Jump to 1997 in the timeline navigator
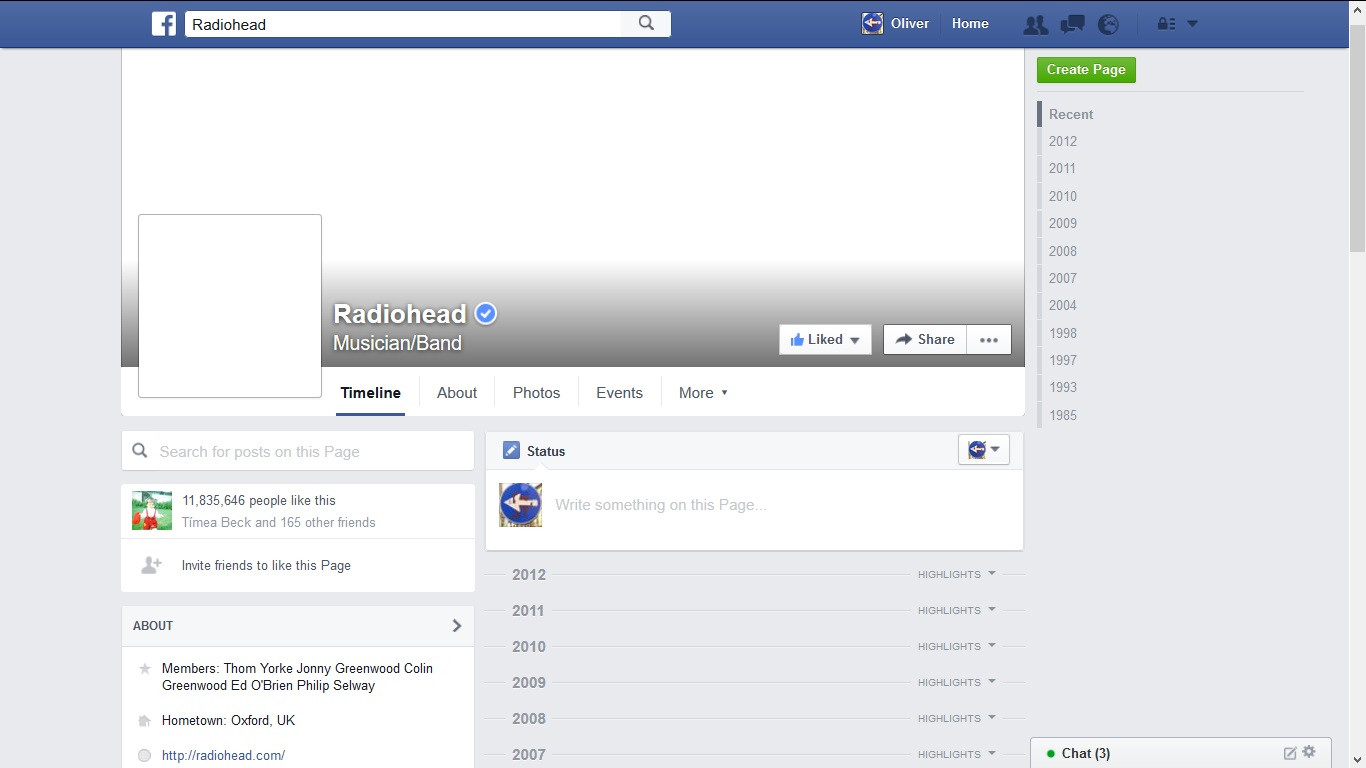The width and height of the screenshot is (1366, 768). point(1063,360)
